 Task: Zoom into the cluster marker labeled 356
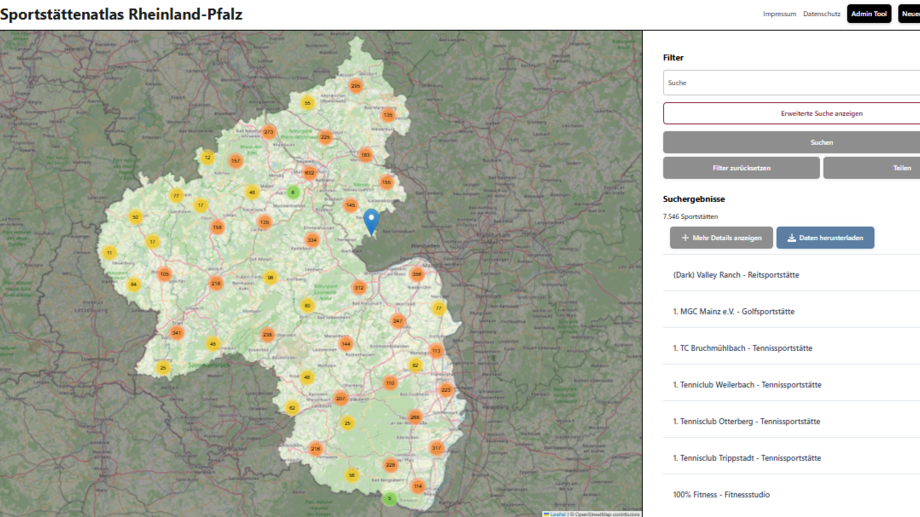pyautogui.click(x=416, y=273)
